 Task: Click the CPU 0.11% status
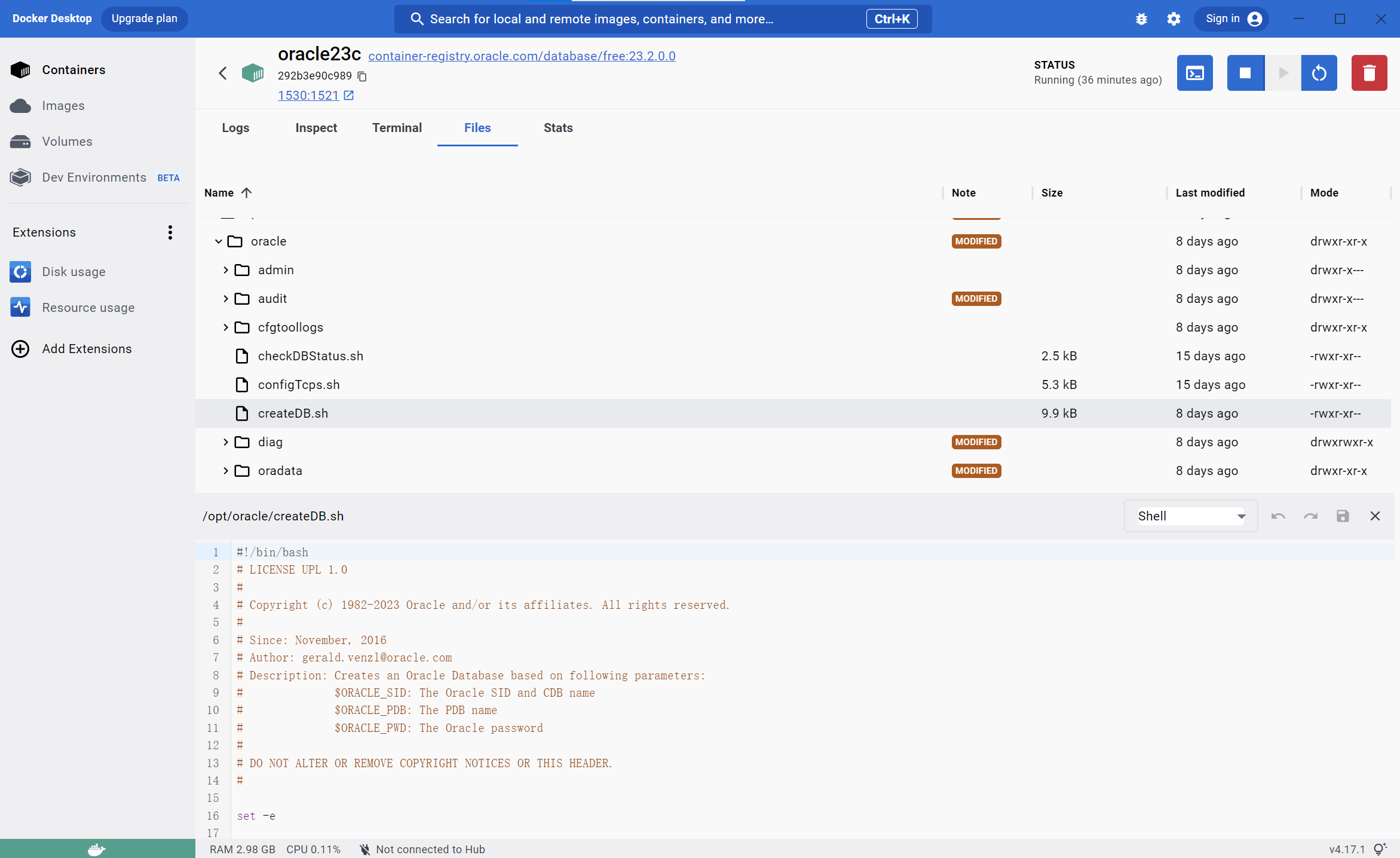point(313,849)
